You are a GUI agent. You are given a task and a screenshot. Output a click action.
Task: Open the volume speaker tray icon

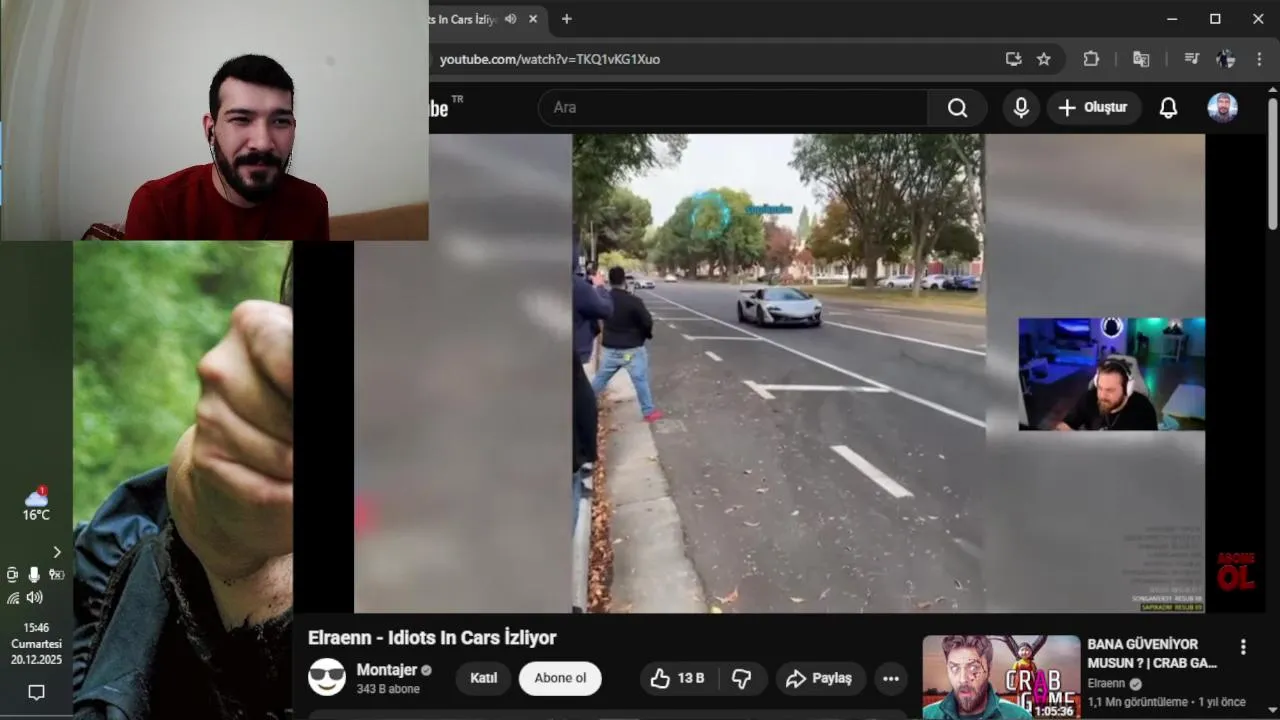(35, 598)
